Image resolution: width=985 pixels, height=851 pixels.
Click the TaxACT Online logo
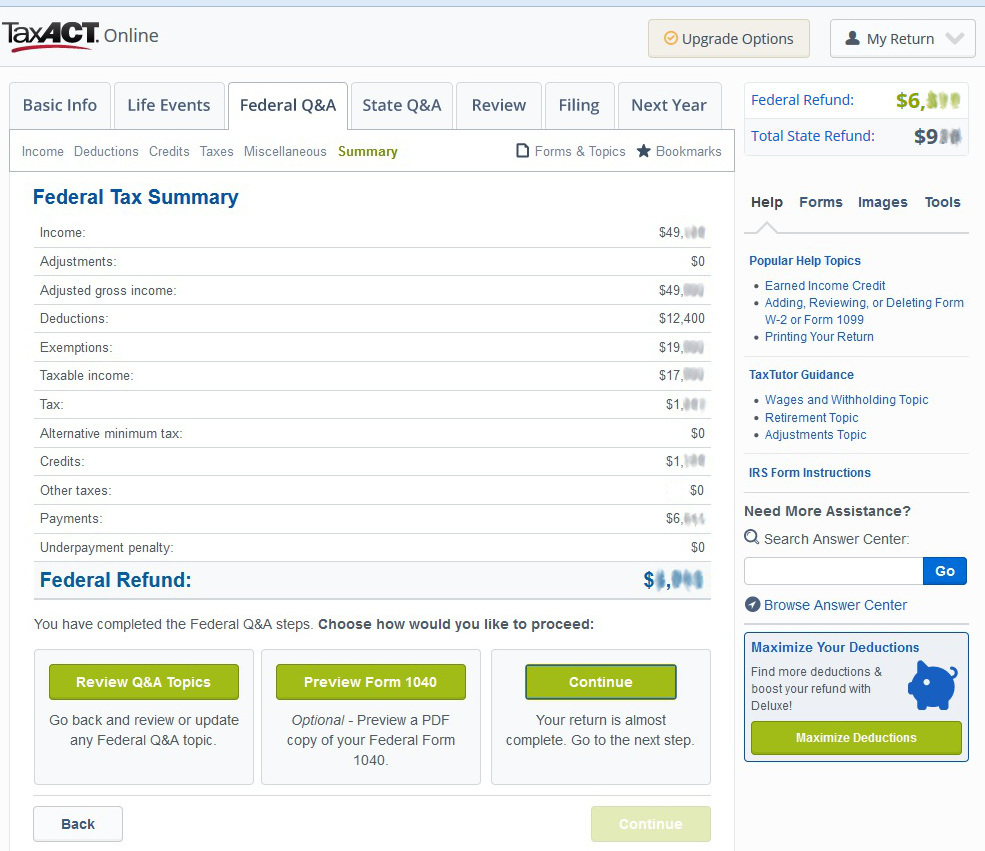[x=81, y=37]
